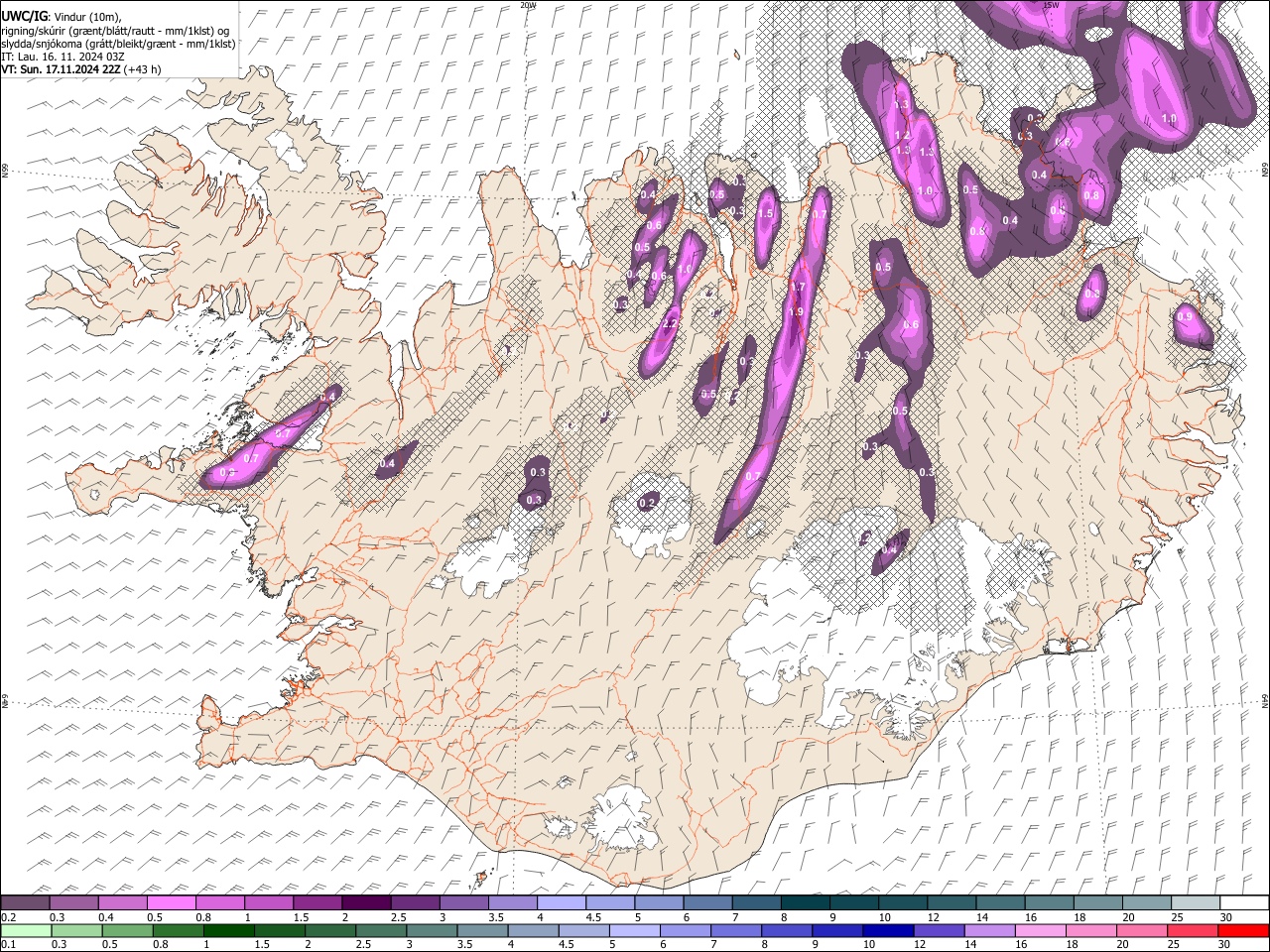Select the lower blue legend swatch starting at 7

click(735, 930)
